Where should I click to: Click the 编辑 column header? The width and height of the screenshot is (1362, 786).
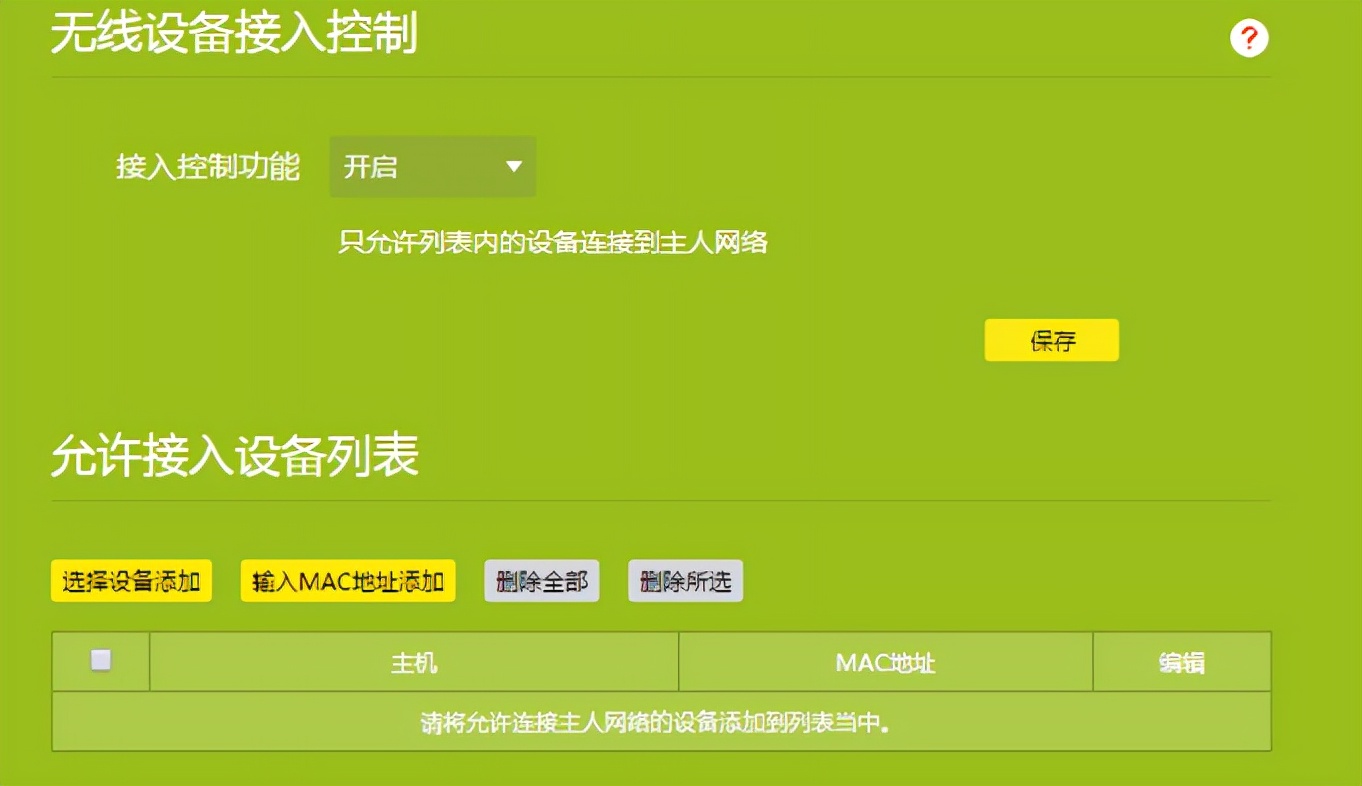point(1180,661)
